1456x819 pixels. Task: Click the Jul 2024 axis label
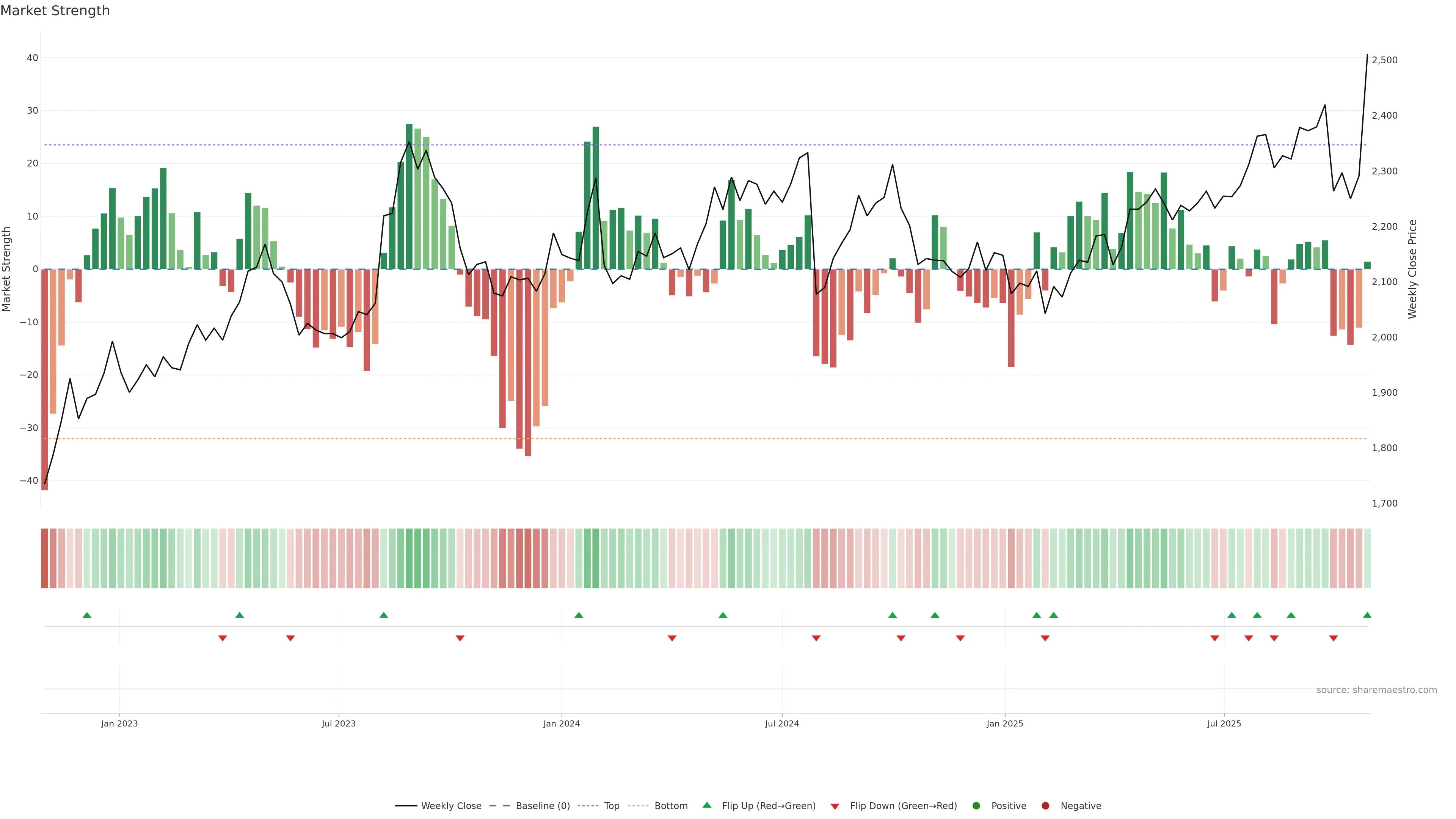[x=782, y=723]
